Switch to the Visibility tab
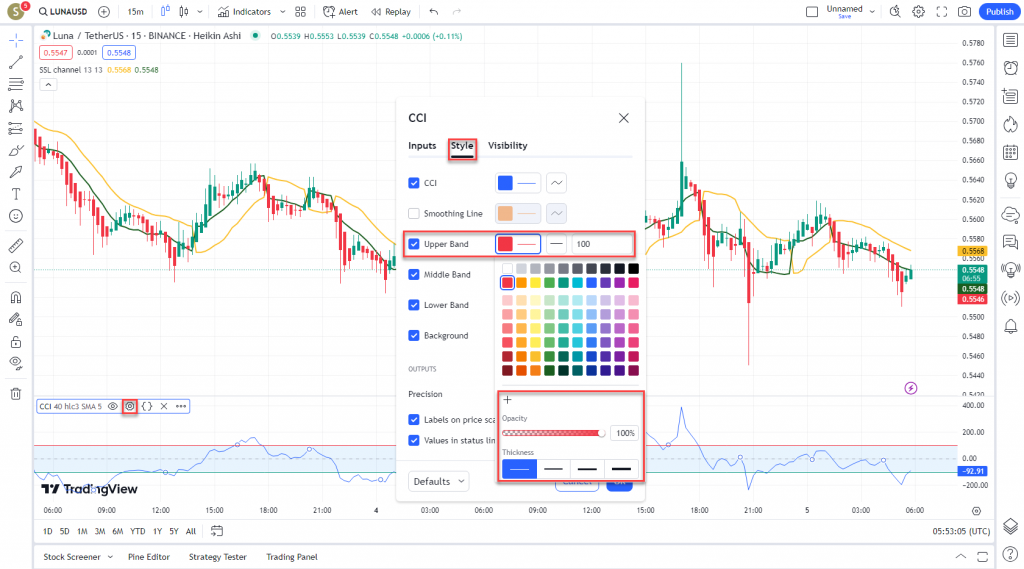Image resolution: width=1024 pixels, height=569 pixels. pos(507,146)
